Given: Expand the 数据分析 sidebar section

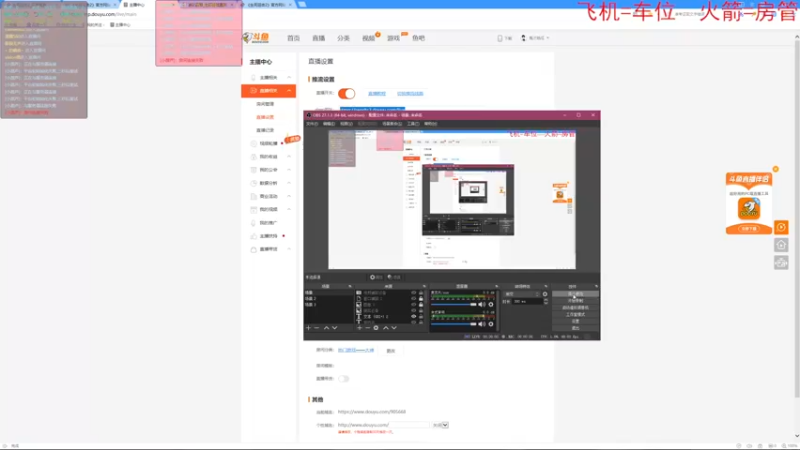Looking at the screenshot, I should 289,183.
